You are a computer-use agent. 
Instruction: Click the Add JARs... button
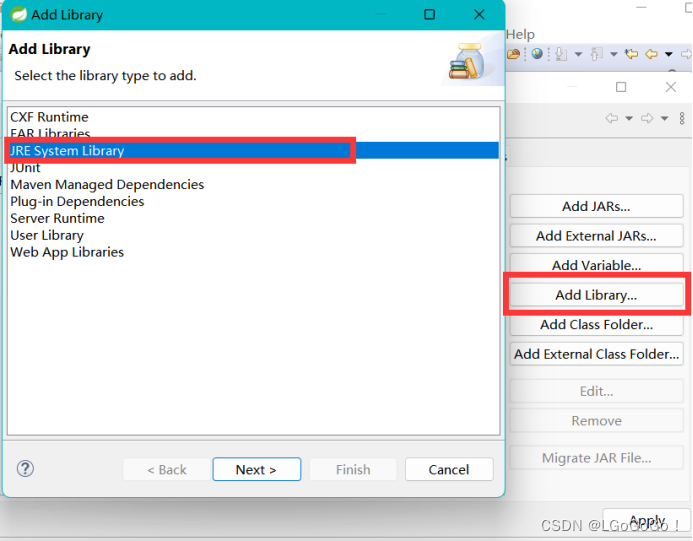click(x=596, y=206)
